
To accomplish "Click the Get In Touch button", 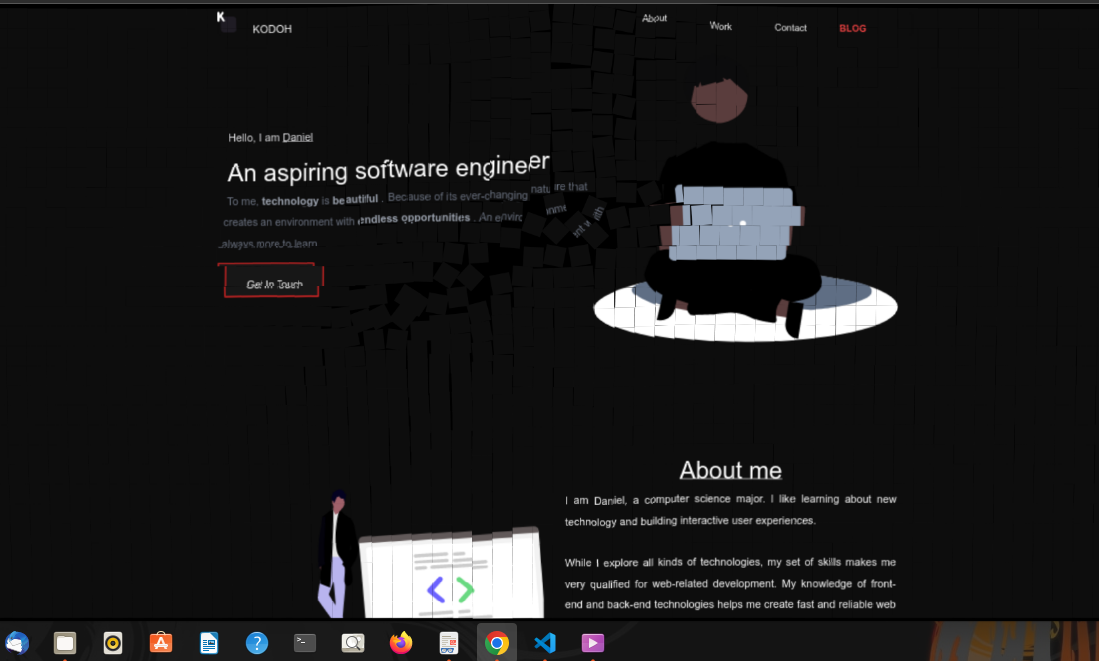I will coord(271,280).
